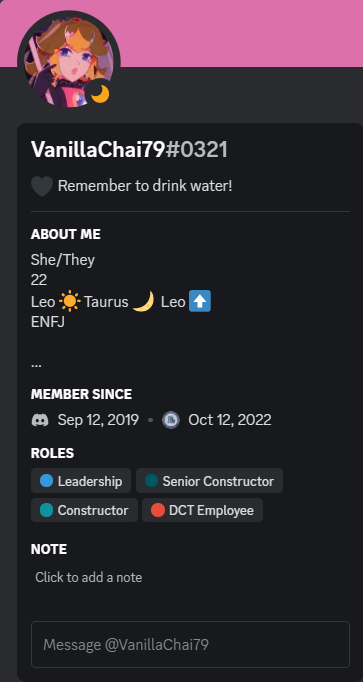Click the server icon beside Oct 12, 2022

(x=170, y=420)
